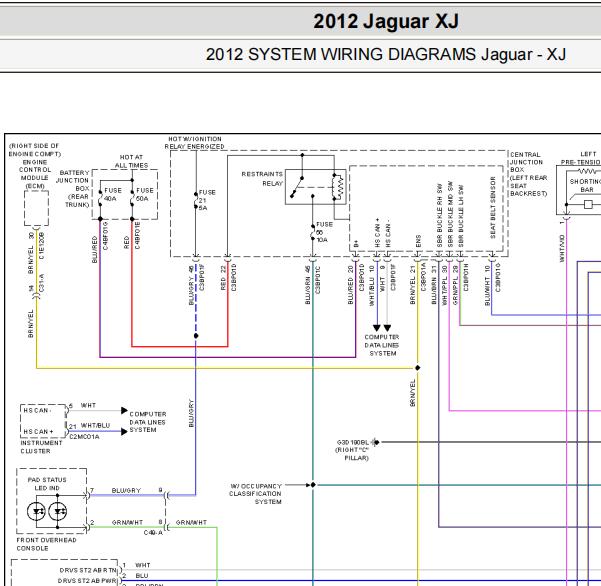Click the HS CAN downward arrowheads
This screenshot has width=601, height=586.
click(x=382, y=328)
